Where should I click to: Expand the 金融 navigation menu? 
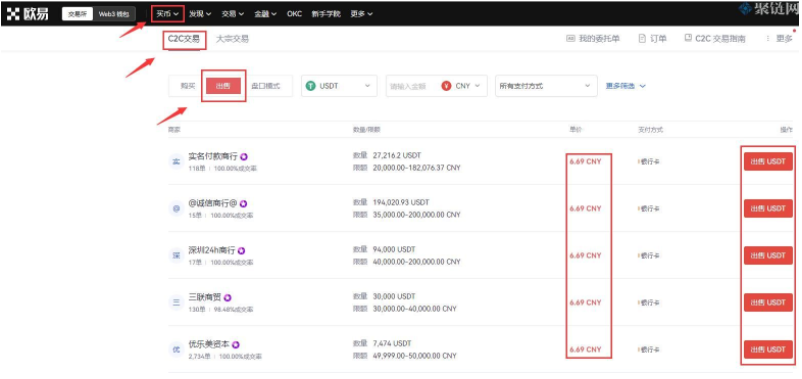click(x=265, y=14)
